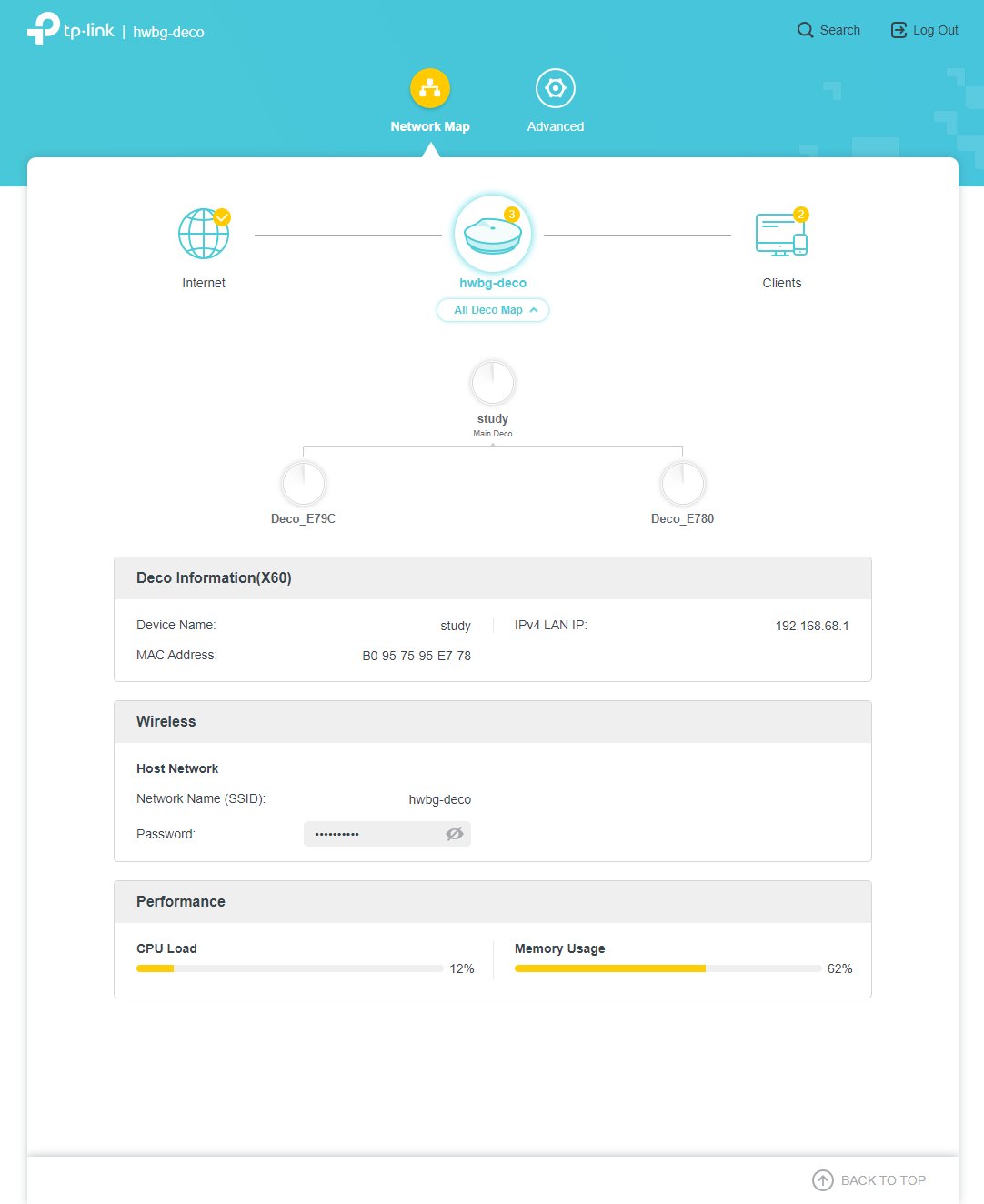Open the Clients devices icon
The height and width of the screenshot is (1204, 984).
coord(782,234)
